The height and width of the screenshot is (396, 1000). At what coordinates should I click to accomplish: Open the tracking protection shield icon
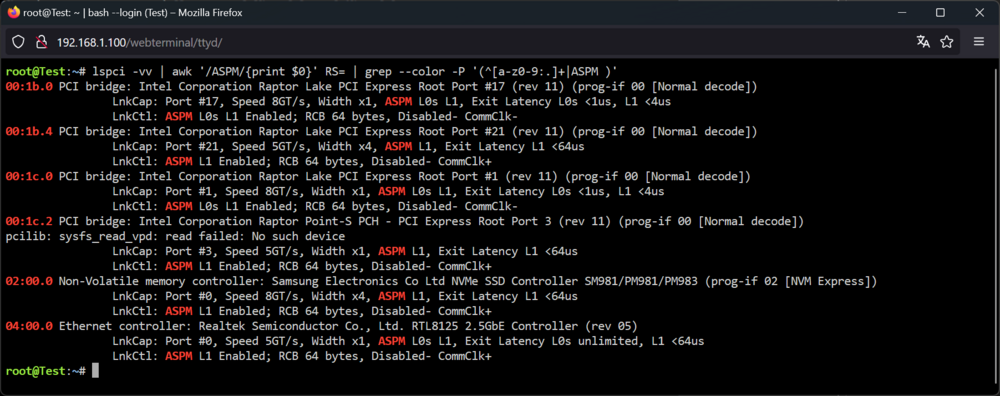(x=19, y=42)
